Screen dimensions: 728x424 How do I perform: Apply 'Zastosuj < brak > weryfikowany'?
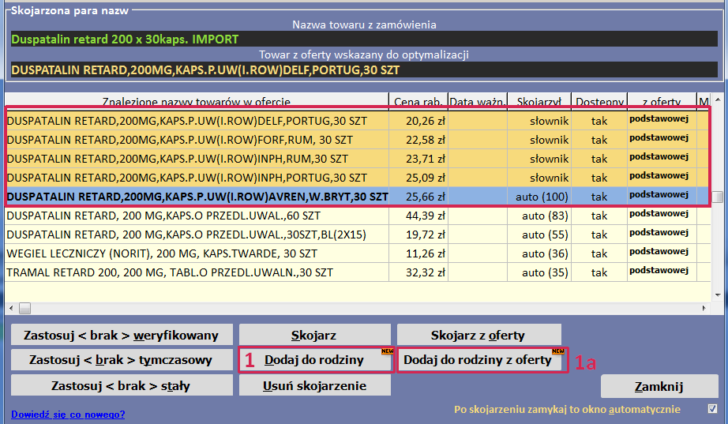click(120, 334)
